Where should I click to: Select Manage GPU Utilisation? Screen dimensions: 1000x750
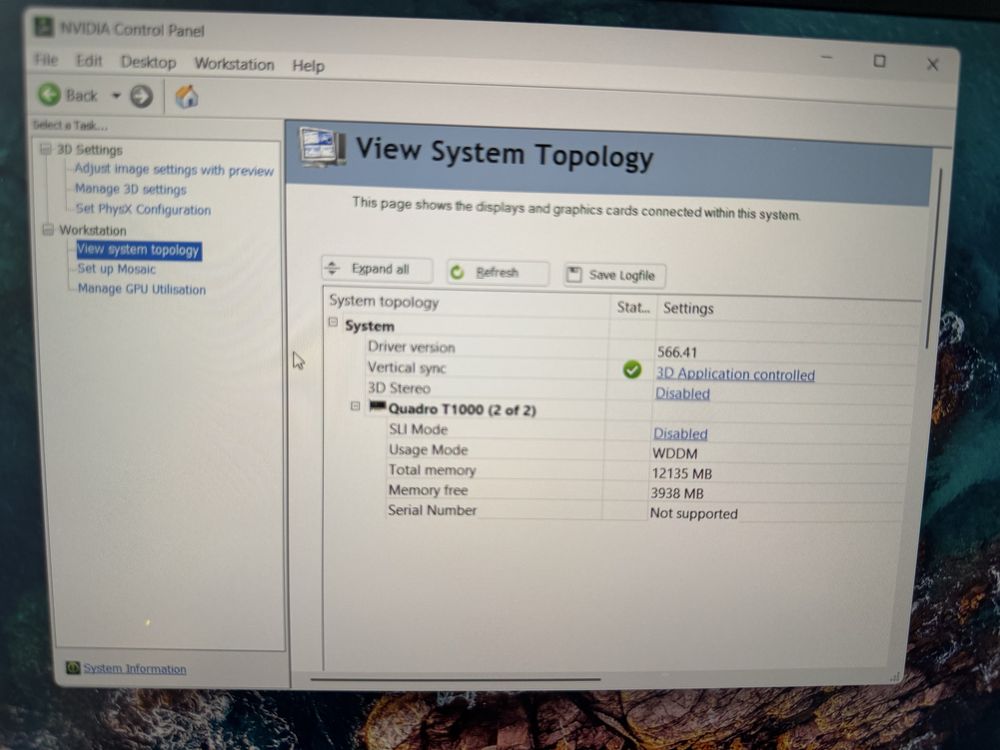(x=142, y=289)
